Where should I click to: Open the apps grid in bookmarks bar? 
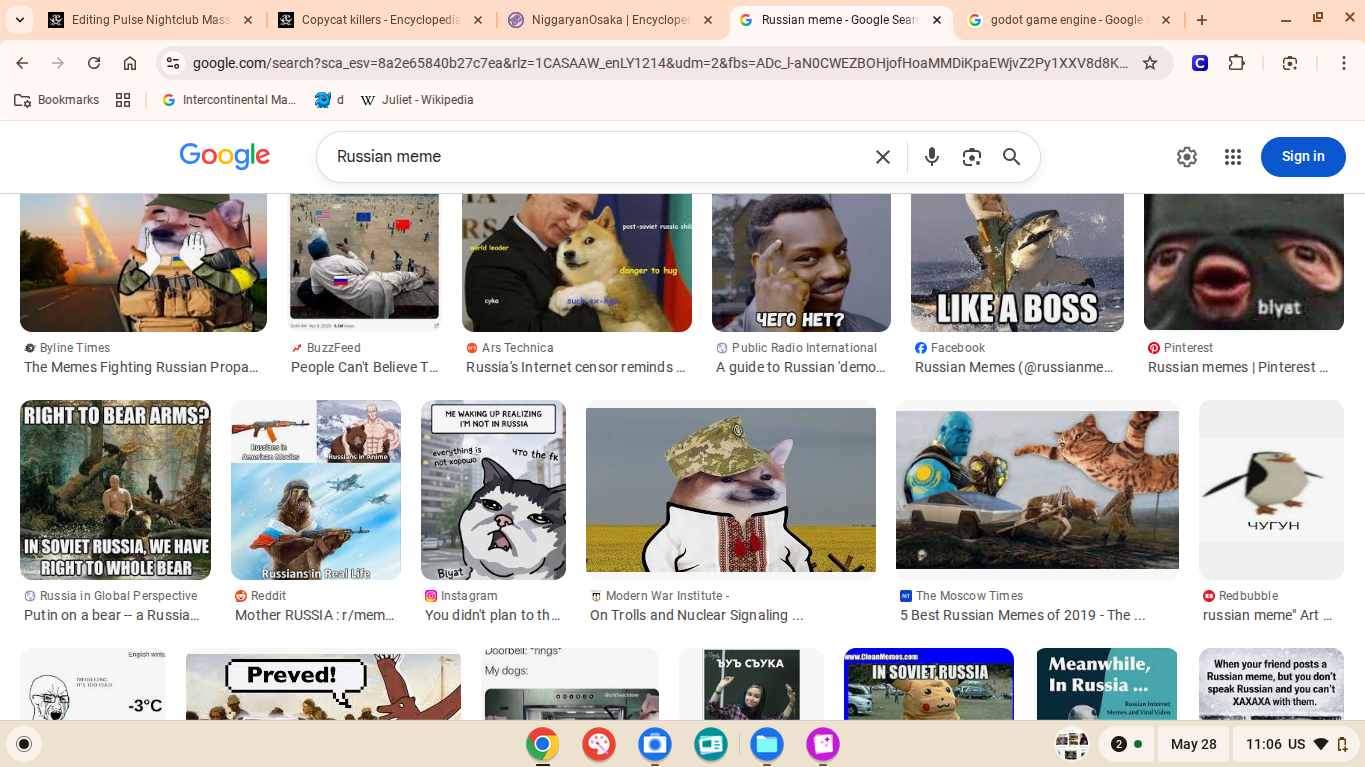click(123, 100)
